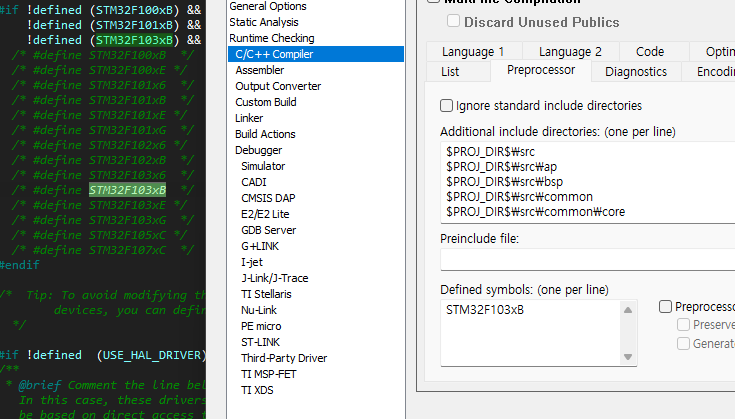Click commented define STM32F100xB line
This screenshot has width=735, height=419.
point(103,55)
